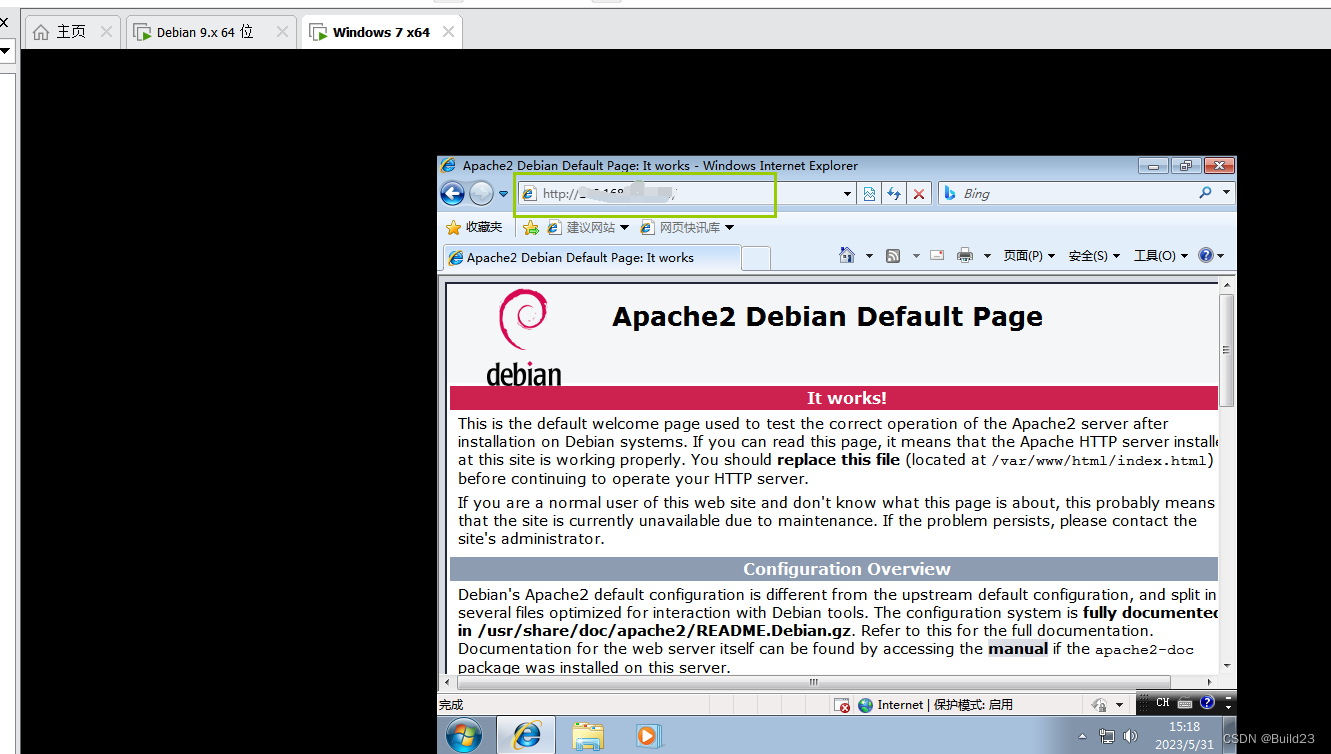Refresh the page with the refresh icon

tap(894, 194)
